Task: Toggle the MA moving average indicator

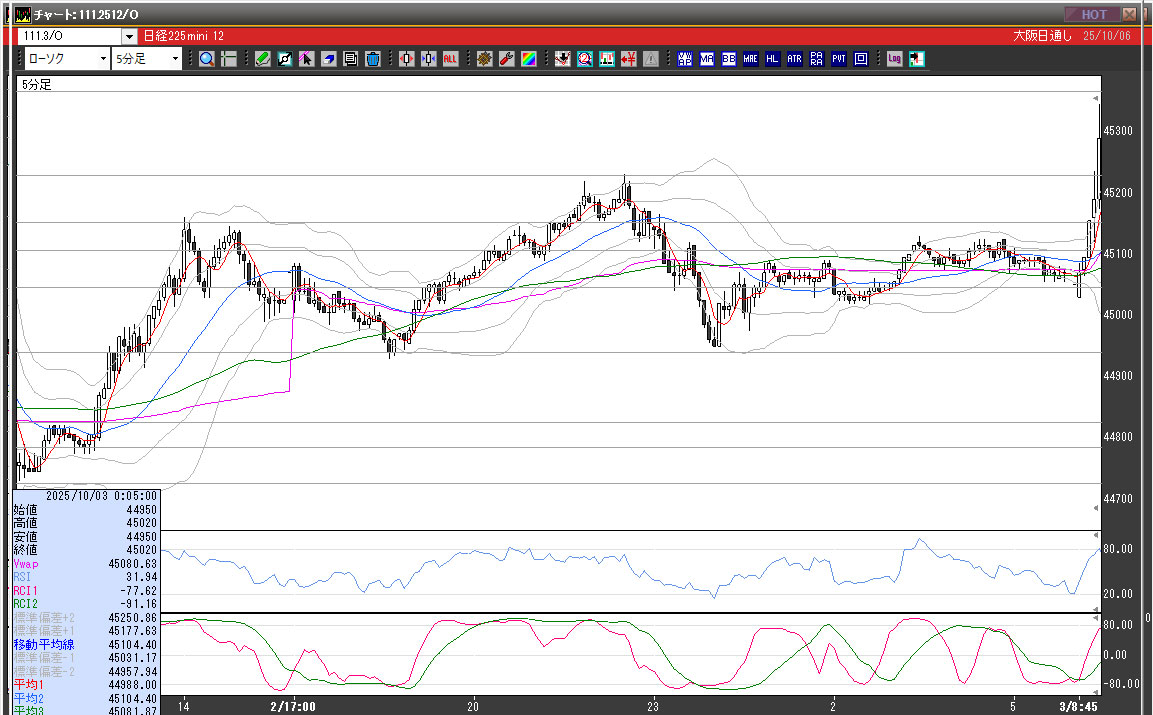Action: [x=707, y=59]
